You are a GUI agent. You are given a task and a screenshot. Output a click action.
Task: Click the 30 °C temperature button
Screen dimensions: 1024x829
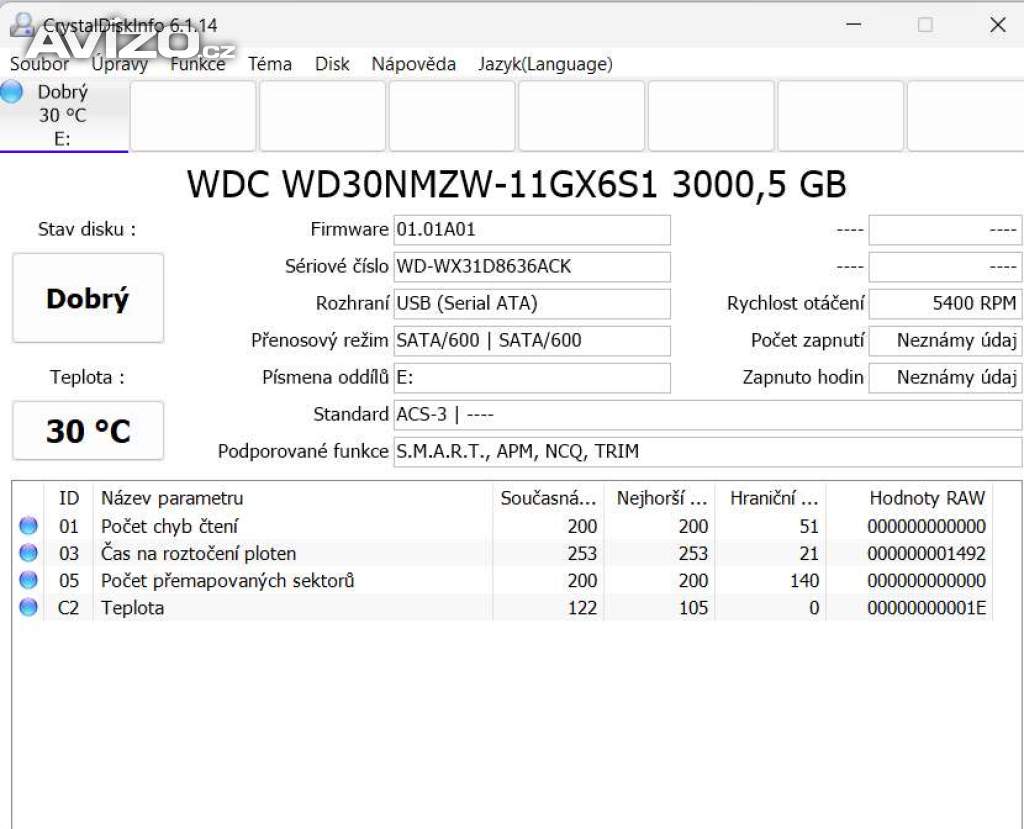pyautogui.click(x=88, y=431)
